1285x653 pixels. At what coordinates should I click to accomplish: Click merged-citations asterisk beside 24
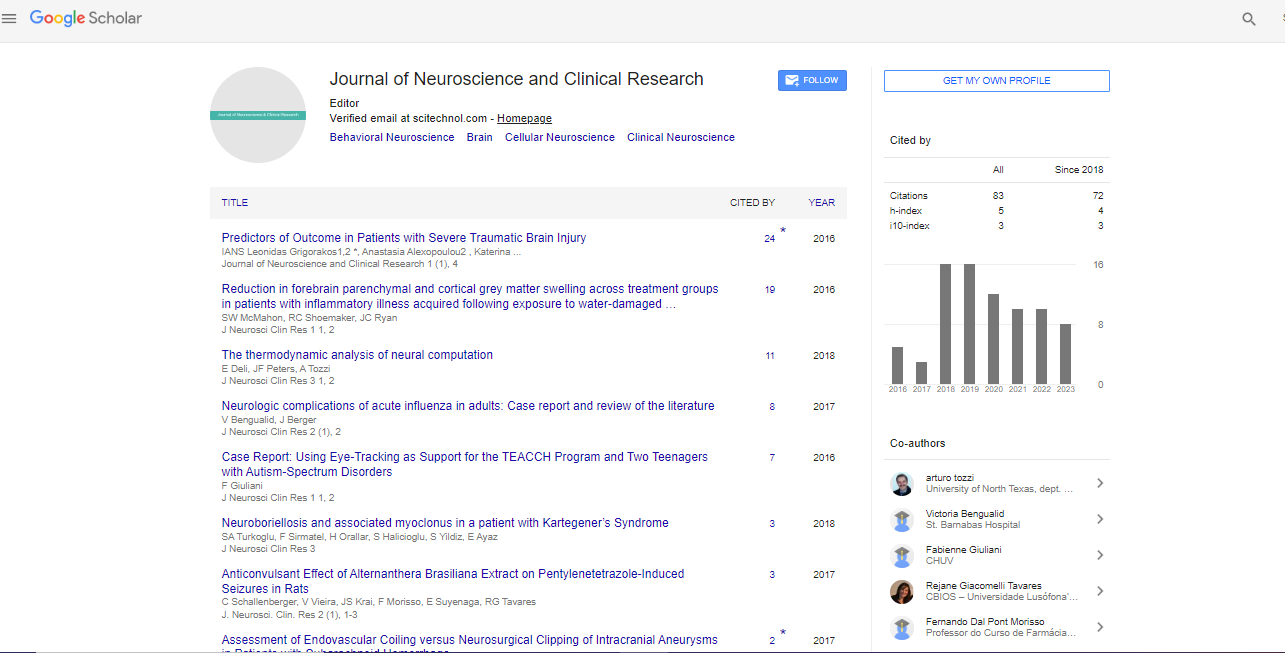782,231
